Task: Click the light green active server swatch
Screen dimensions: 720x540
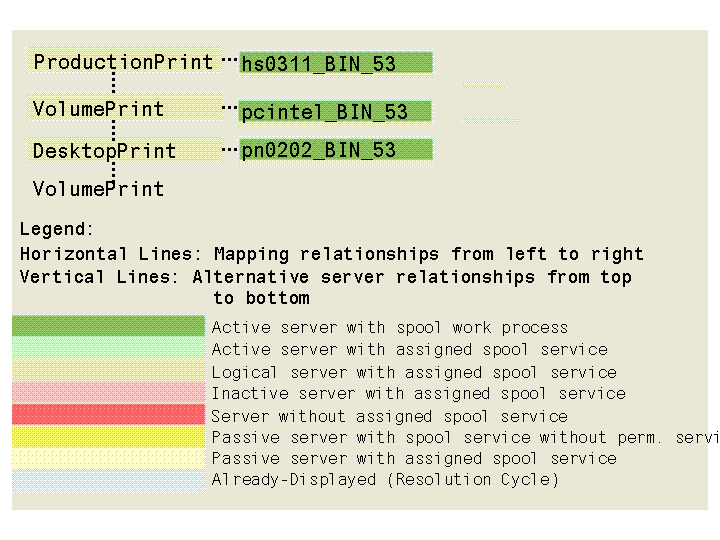Action: tap(108, 349)
